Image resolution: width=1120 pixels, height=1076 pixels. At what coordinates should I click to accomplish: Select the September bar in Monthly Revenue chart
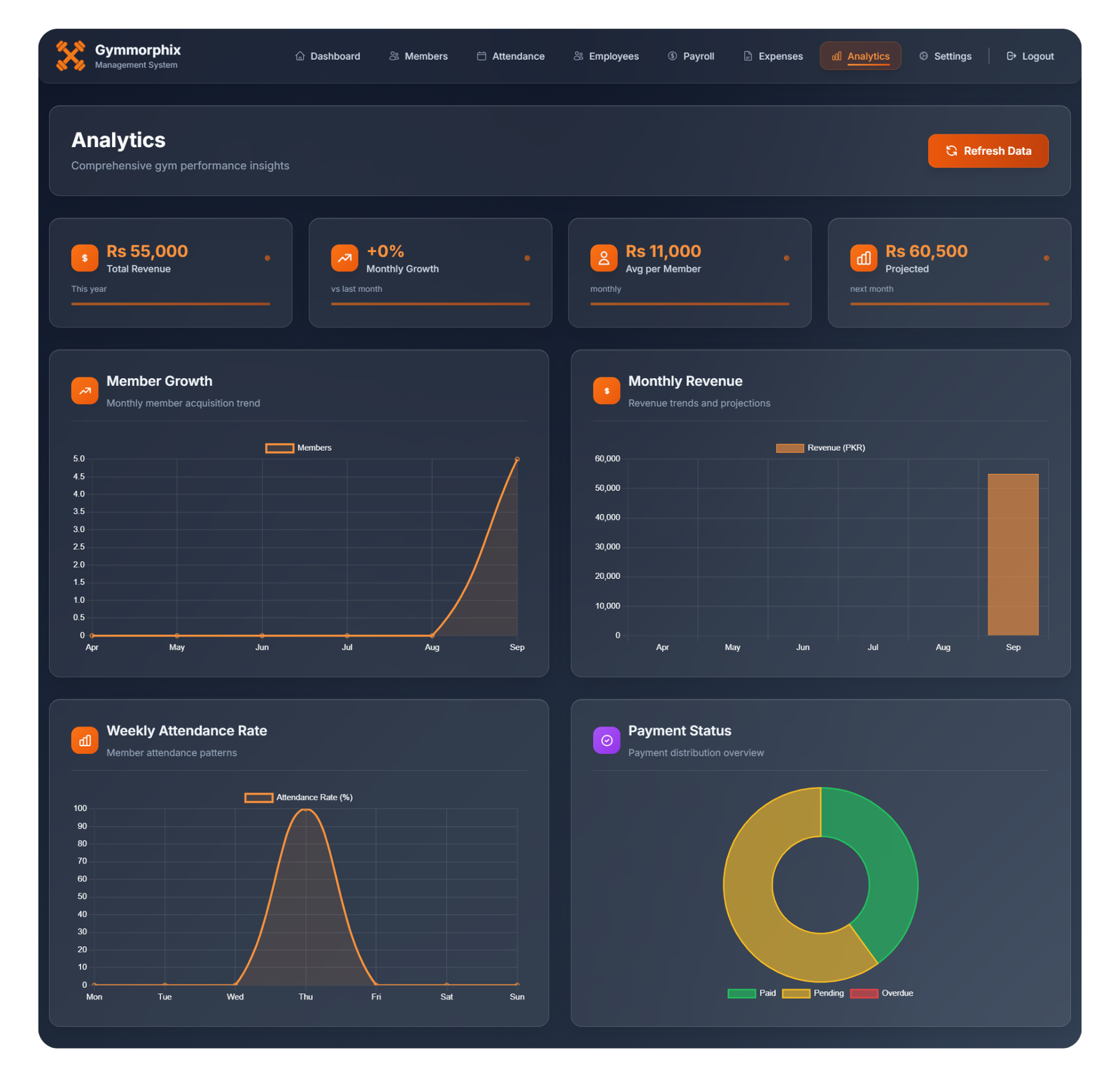[1013, 553]
